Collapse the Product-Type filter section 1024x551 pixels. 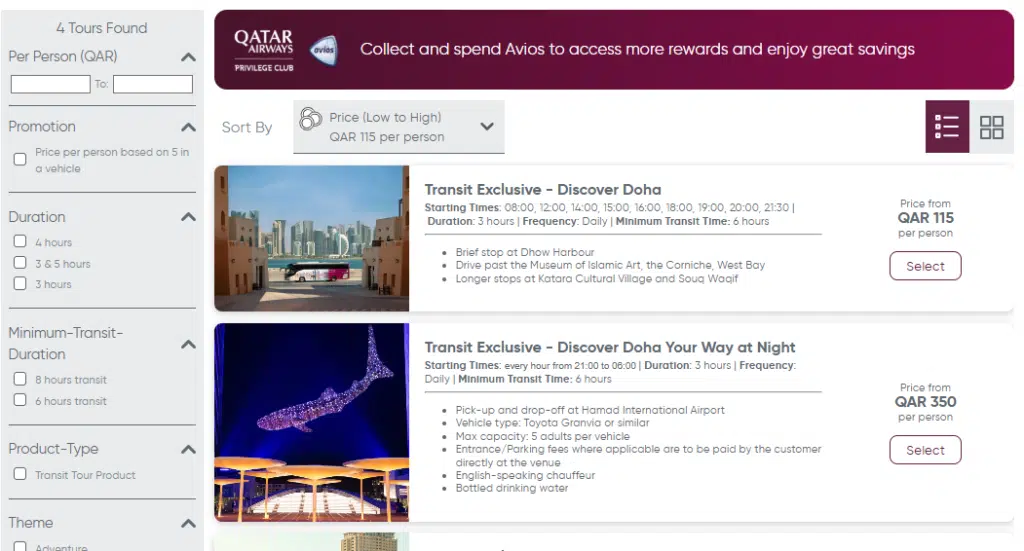pos(188,449)
